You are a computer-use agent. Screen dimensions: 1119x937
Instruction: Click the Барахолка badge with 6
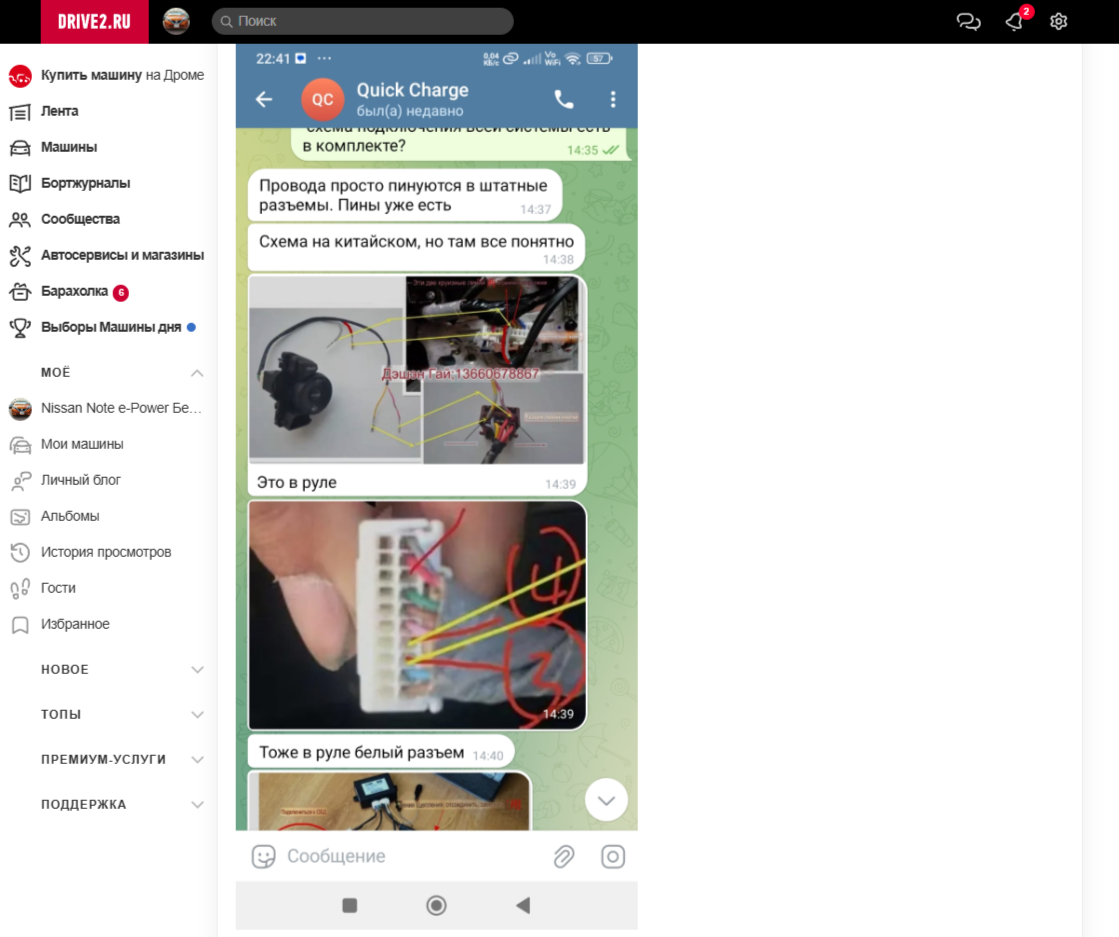121,292
